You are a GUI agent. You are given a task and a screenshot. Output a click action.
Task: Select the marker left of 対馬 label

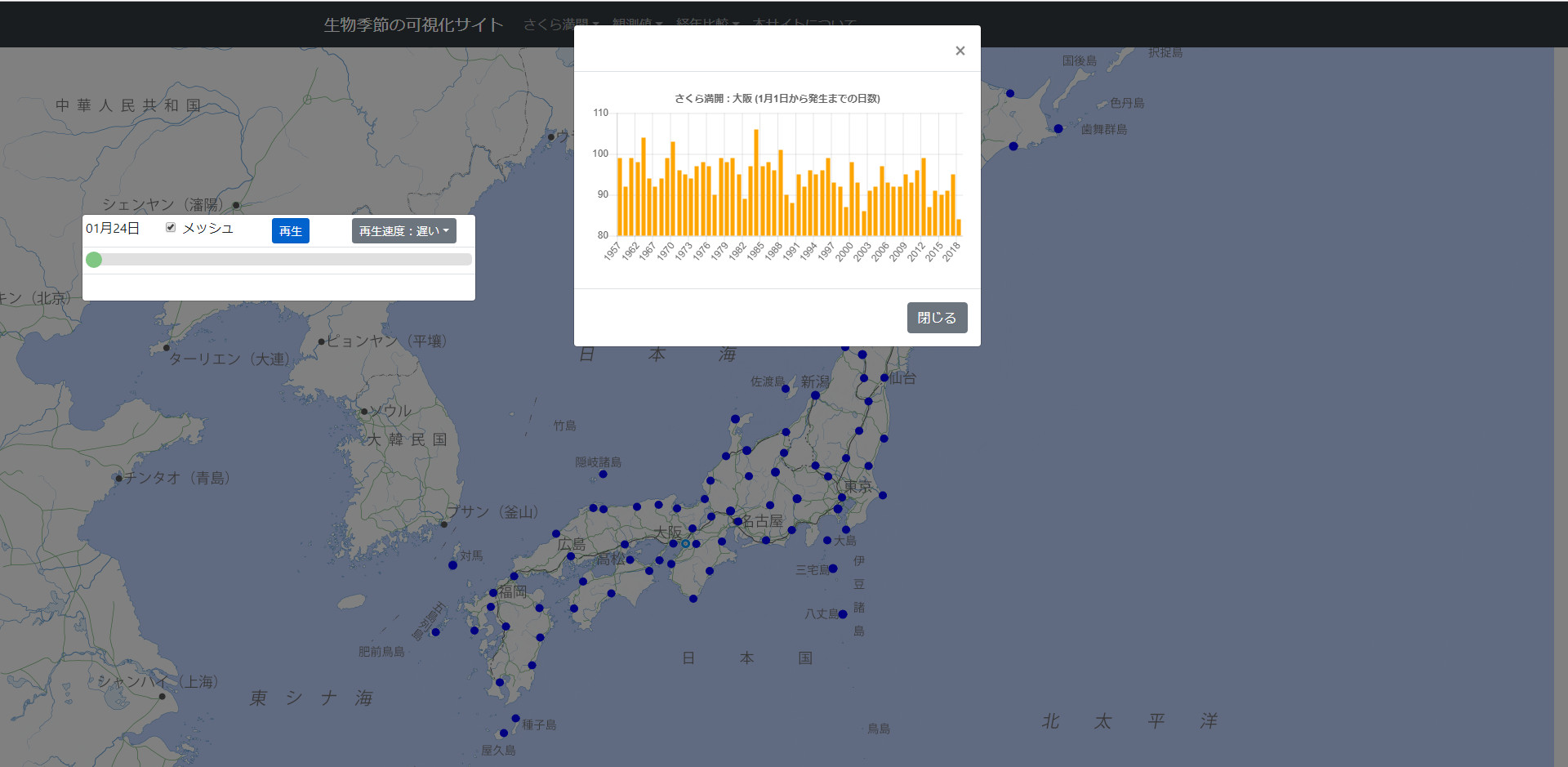click(452, 565)
